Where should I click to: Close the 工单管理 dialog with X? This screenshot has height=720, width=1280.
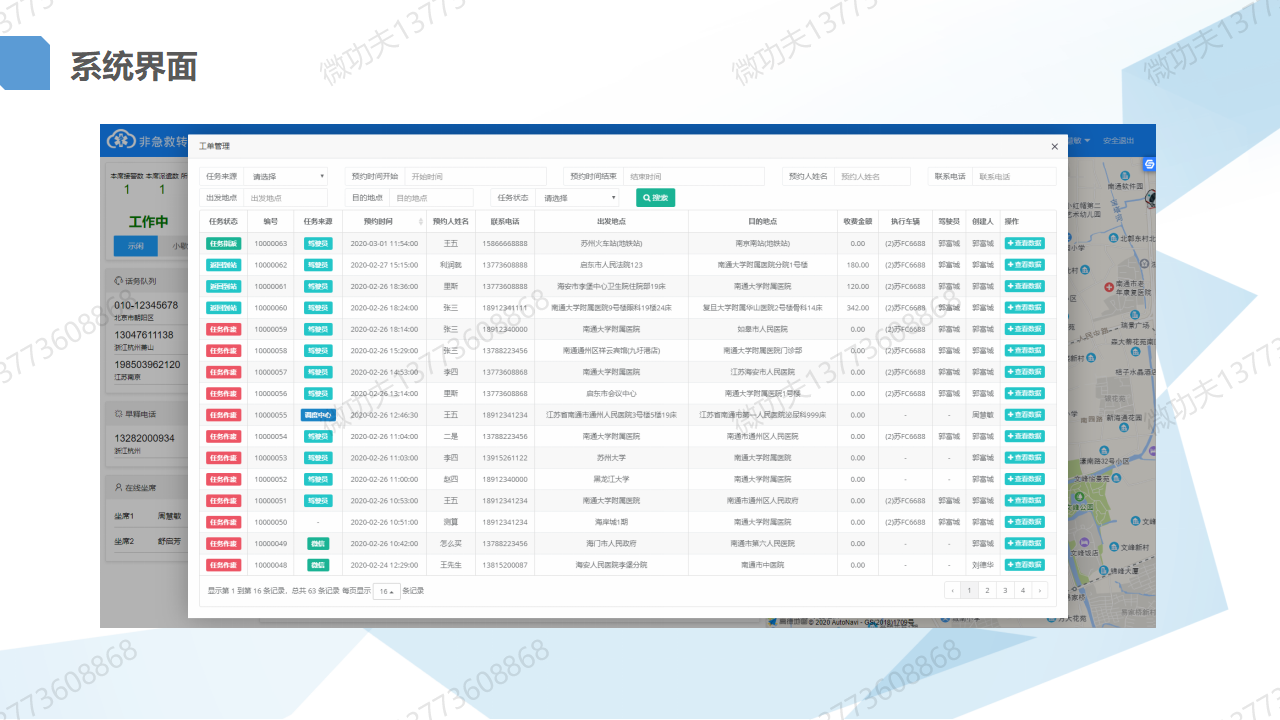click(1054, 147)
